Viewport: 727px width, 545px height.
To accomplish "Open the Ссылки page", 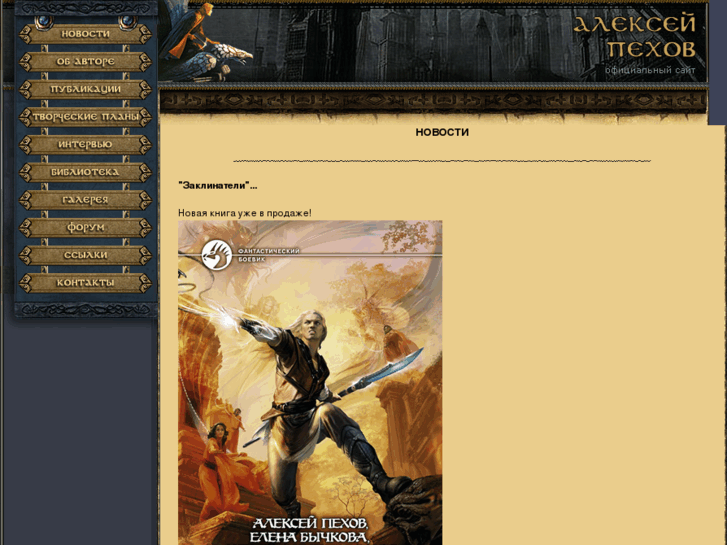I will [x=85, y=255].
